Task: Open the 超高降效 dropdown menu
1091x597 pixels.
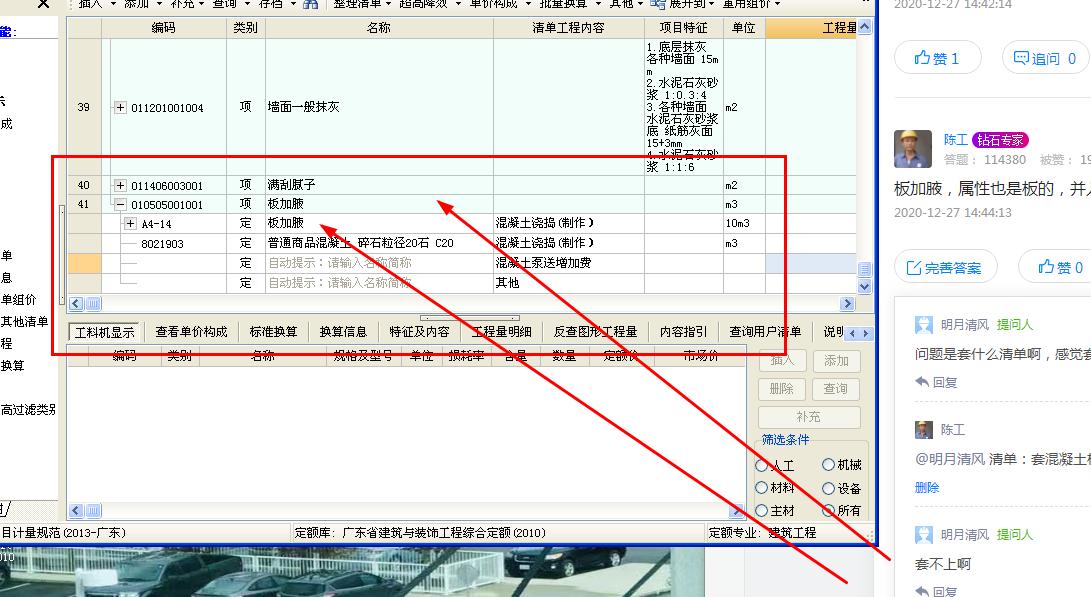Action: [428, 4]
